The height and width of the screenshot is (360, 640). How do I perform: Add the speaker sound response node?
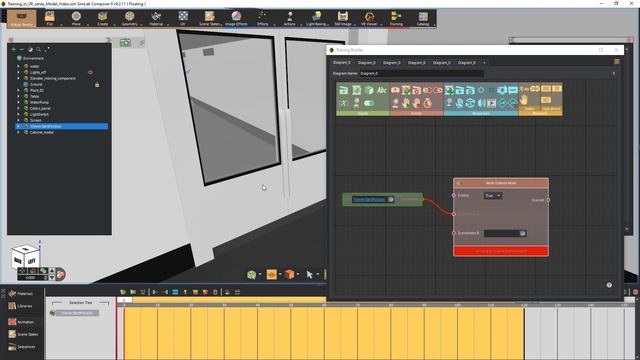(482, 103)
